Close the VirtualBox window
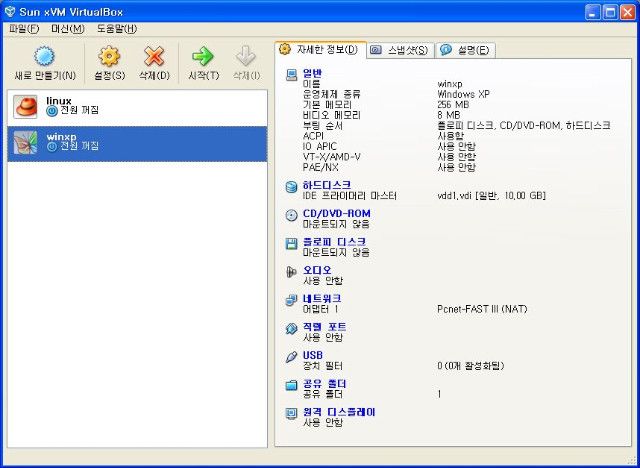Screen dimensions: 640x468 pyautogui.click(x=628, y=13)
